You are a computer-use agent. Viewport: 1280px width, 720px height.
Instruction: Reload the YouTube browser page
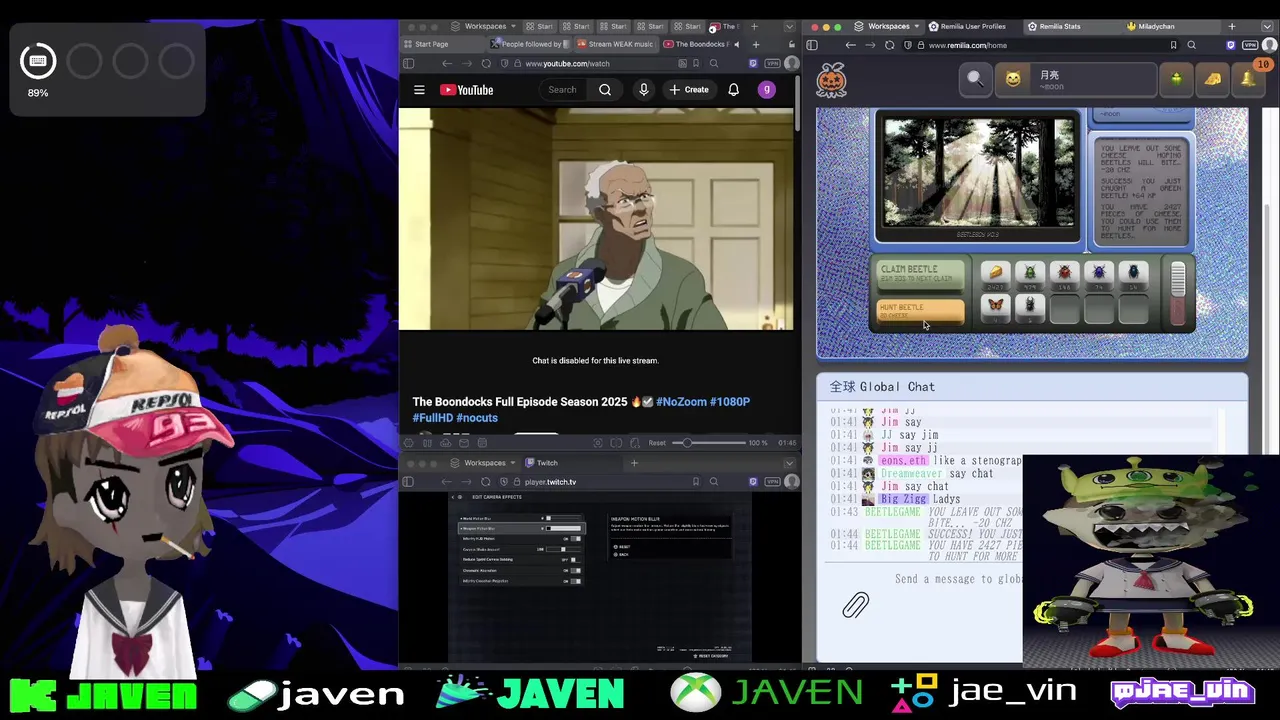coord(486,63)
